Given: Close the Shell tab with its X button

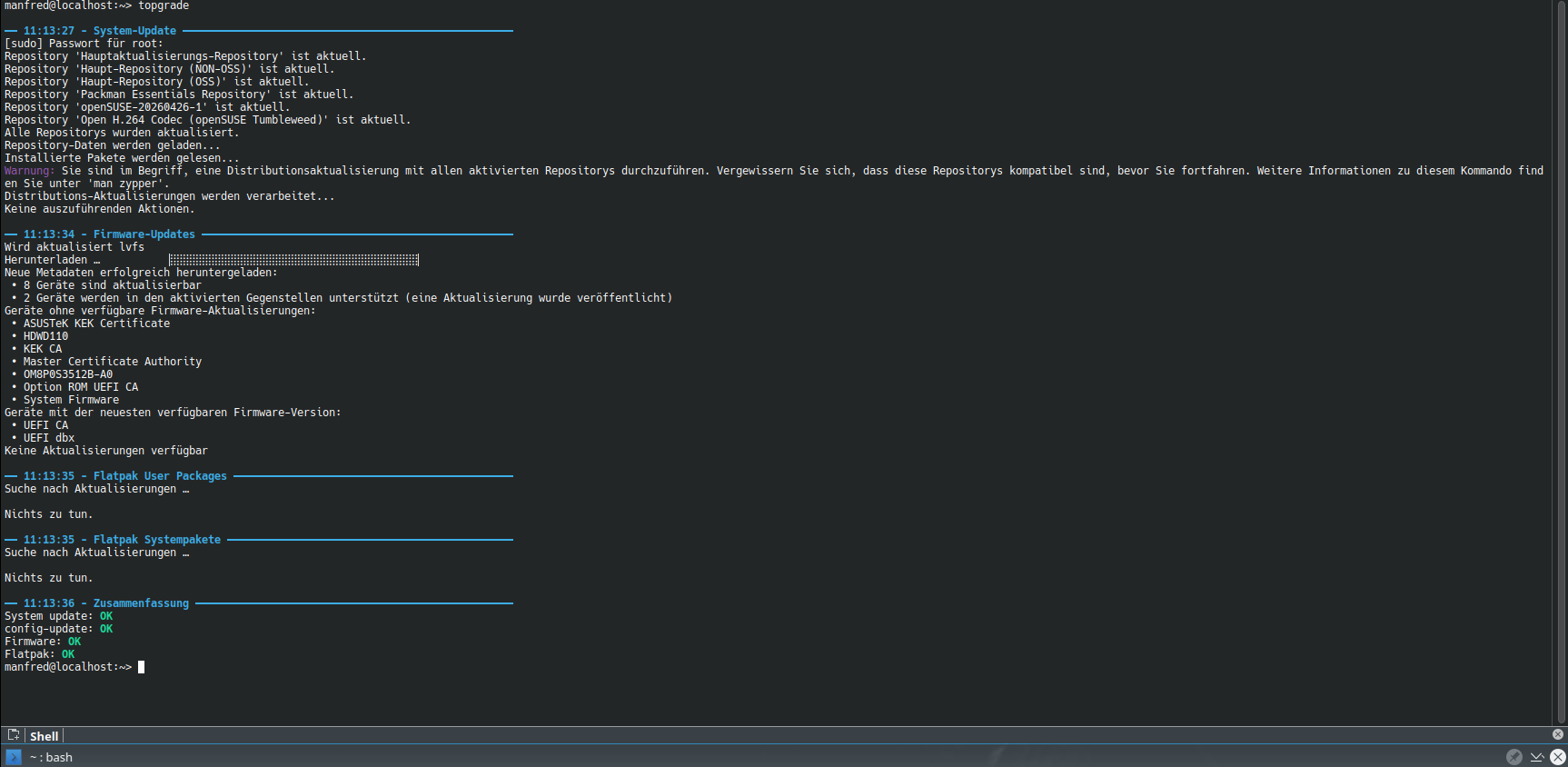Looking at the screenshot, I should pyautogui.click(x=1558, y=734).
